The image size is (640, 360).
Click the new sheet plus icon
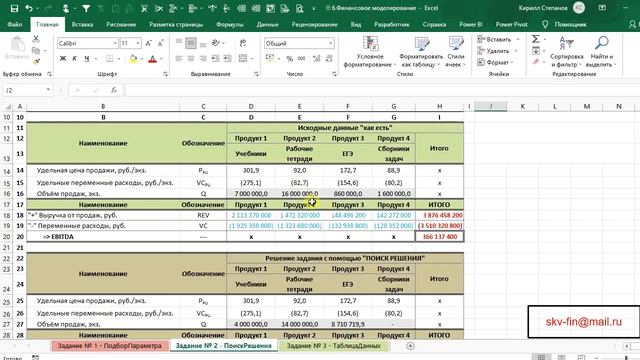[410, 346]
